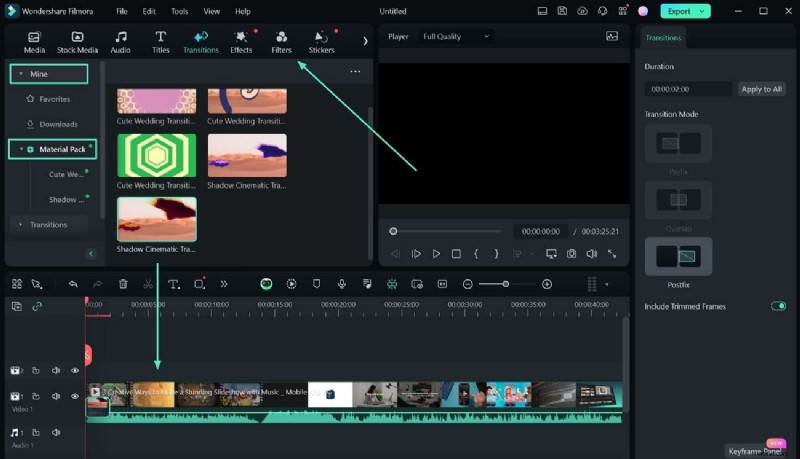Toggle the timeline auto-link icon
The height and width of the screenshot is (459, 800).
click(x=37, y=306)
